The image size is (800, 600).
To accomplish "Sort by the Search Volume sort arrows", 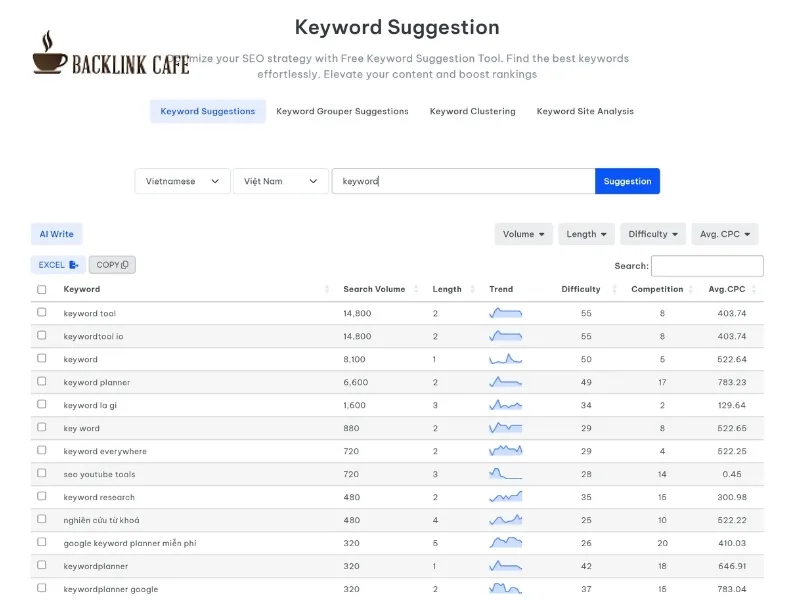I will (416, 289).
